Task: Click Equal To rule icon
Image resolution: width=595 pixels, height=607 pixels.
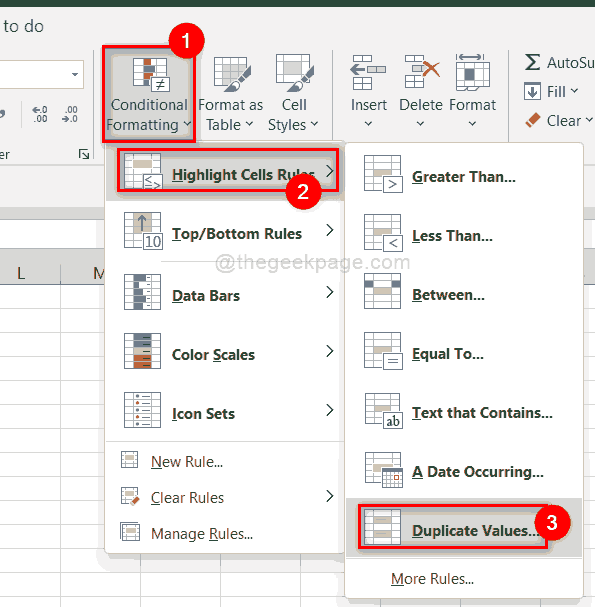Action: (x=383, y=351)
